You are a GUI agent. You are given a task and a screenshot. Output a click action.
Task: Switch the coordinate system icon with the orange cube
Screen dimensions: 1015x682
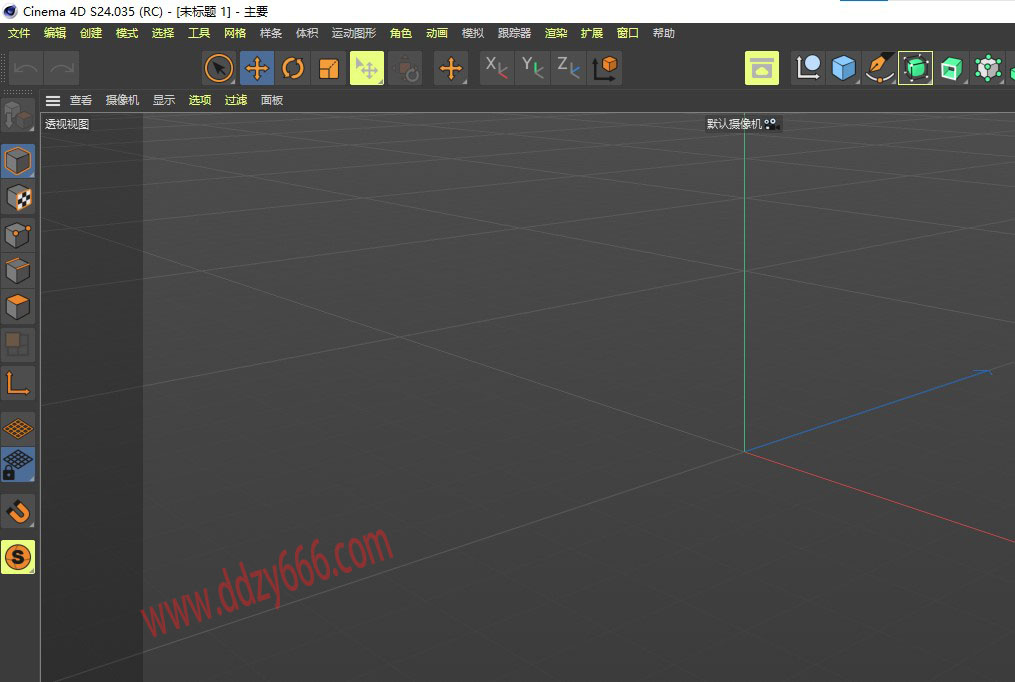[605, 68]
